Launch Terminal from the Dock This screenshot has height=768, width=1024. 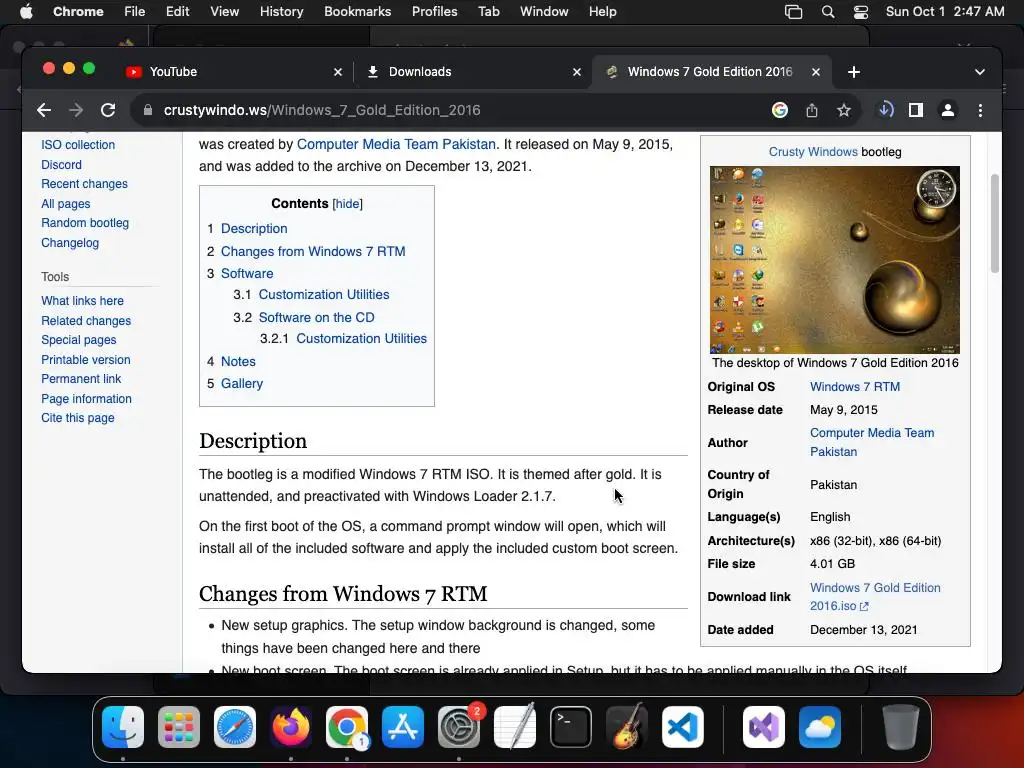(571, 727)
